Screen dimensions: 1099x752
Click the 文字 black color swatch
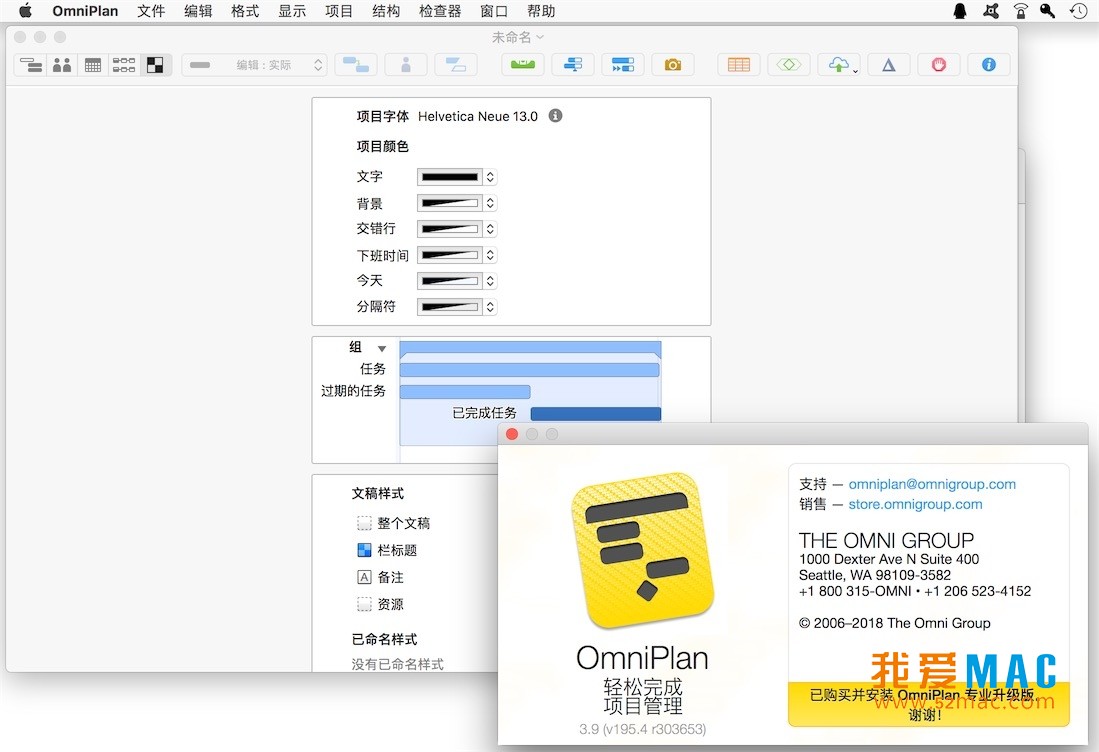point(449,177)
